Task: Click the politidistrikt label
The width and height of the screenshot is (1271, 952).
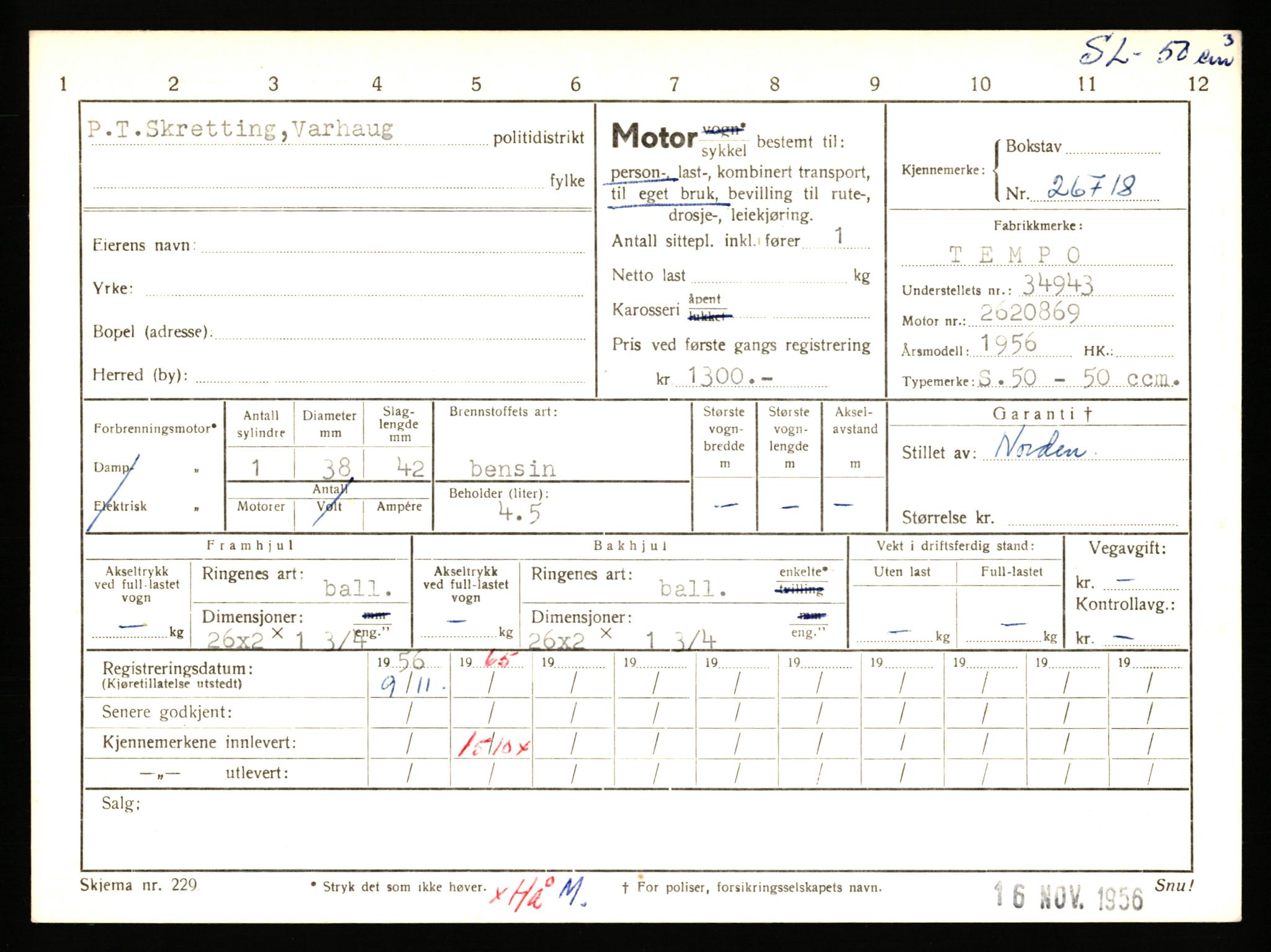Action: [x=539, y=138]
